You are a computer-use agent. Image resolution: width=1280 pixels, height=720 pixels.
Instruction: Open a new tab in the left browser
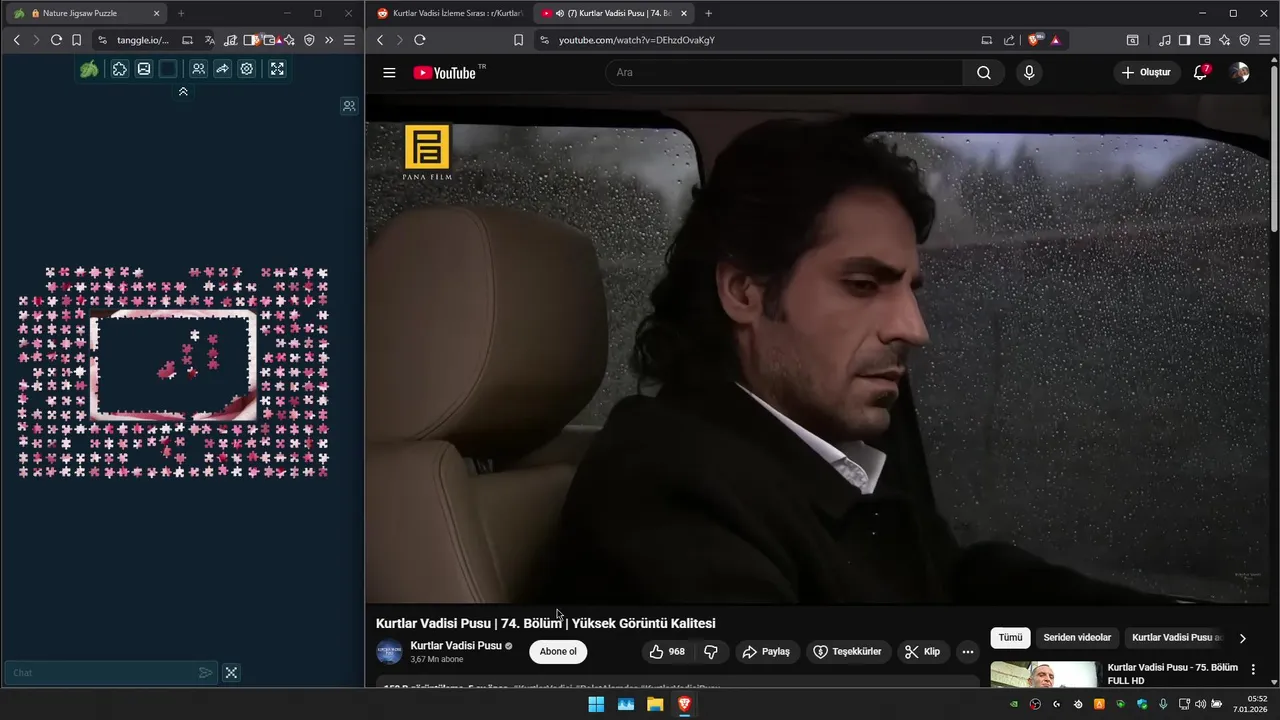tap(181, 13)
